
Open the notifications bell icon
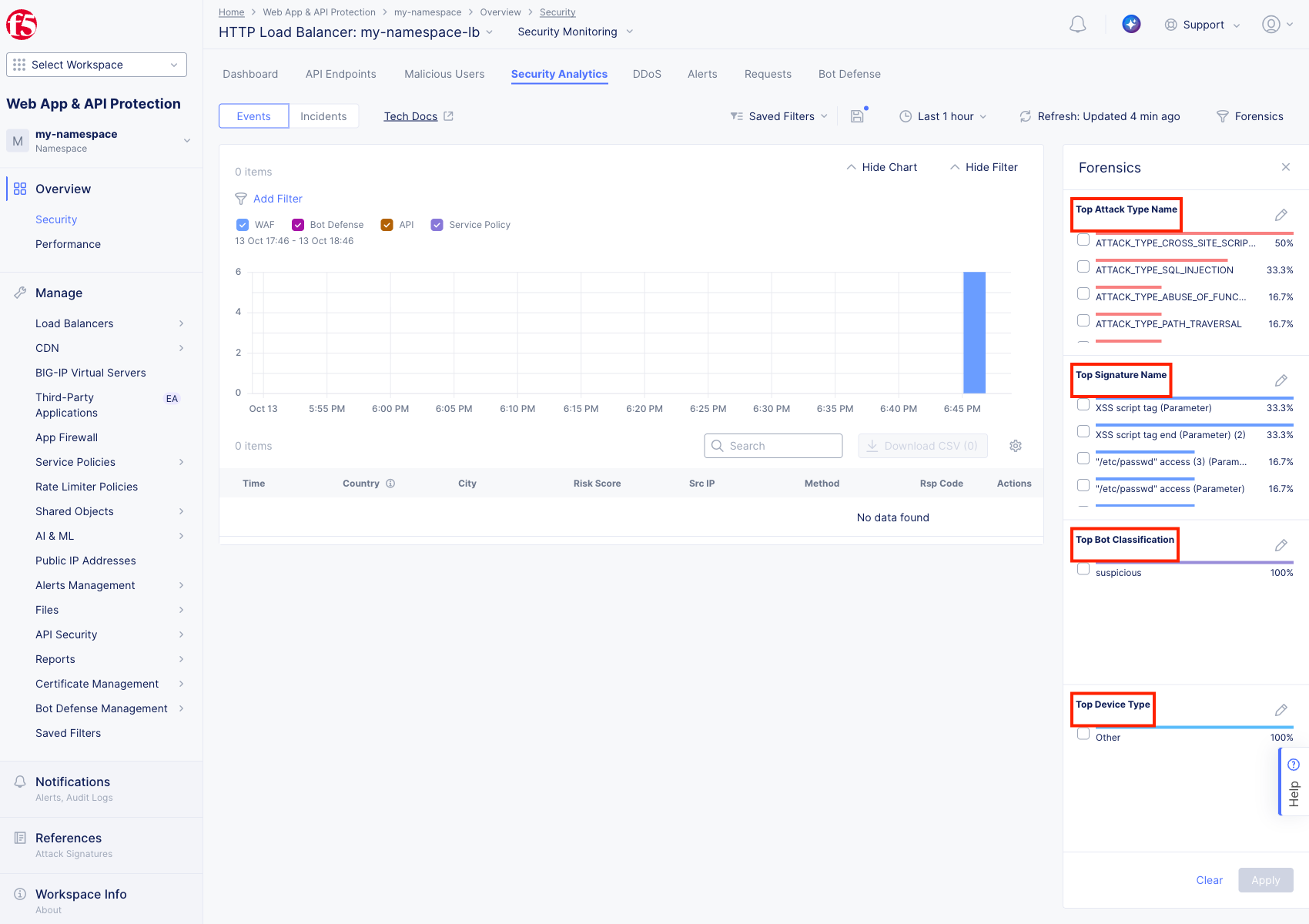(1078, 25)
